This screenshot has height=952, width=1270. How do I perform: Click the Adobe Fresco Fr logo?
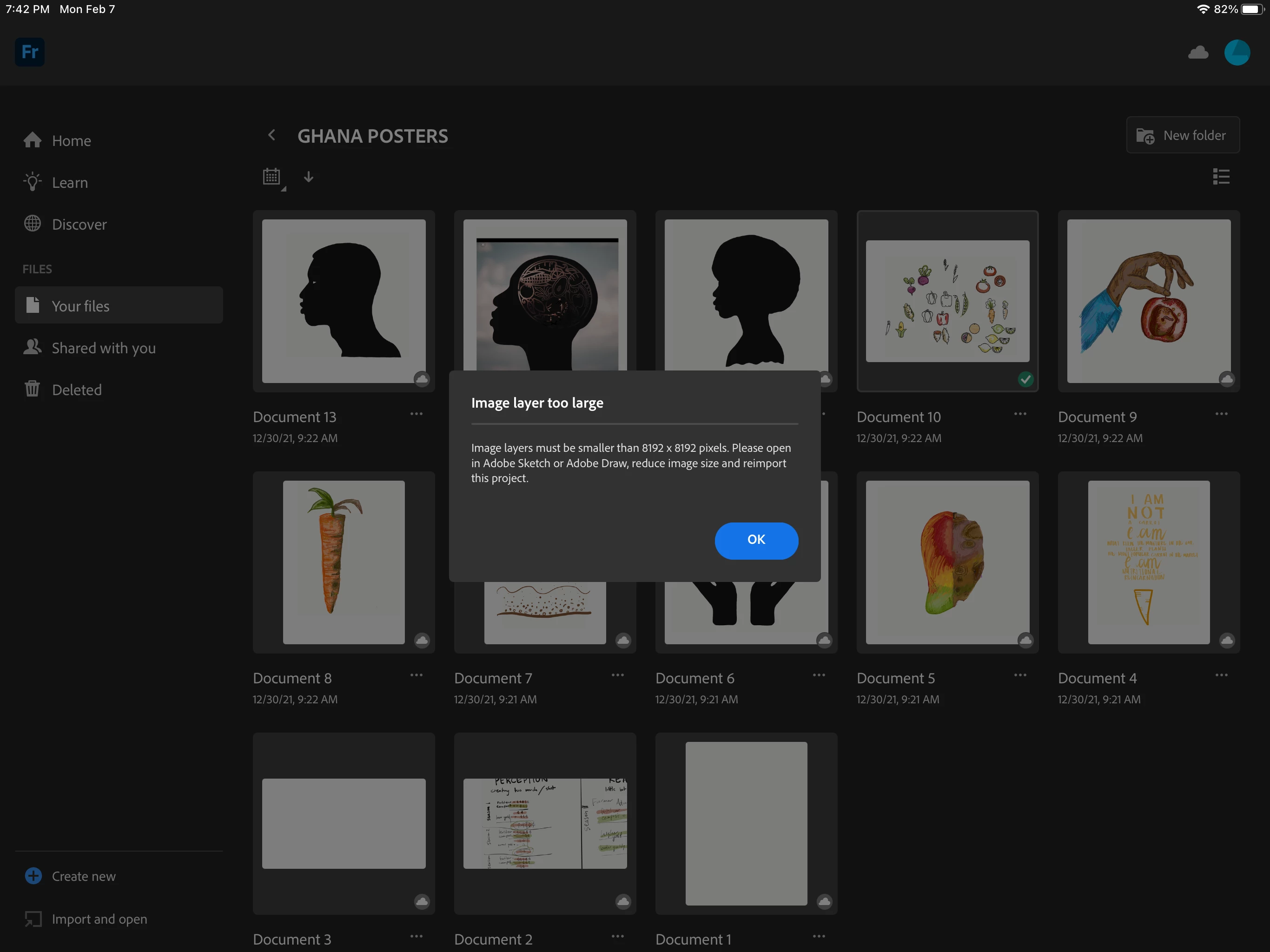click(29, 52)
